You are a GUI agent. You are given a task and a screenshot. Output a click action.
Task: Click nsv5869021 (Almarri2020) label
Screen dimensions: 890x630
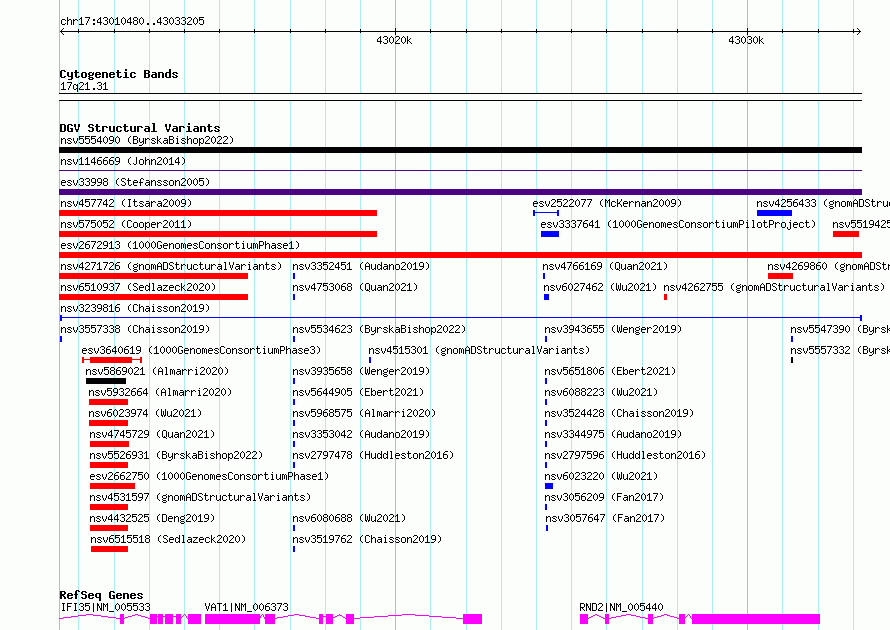coord(157,371)
